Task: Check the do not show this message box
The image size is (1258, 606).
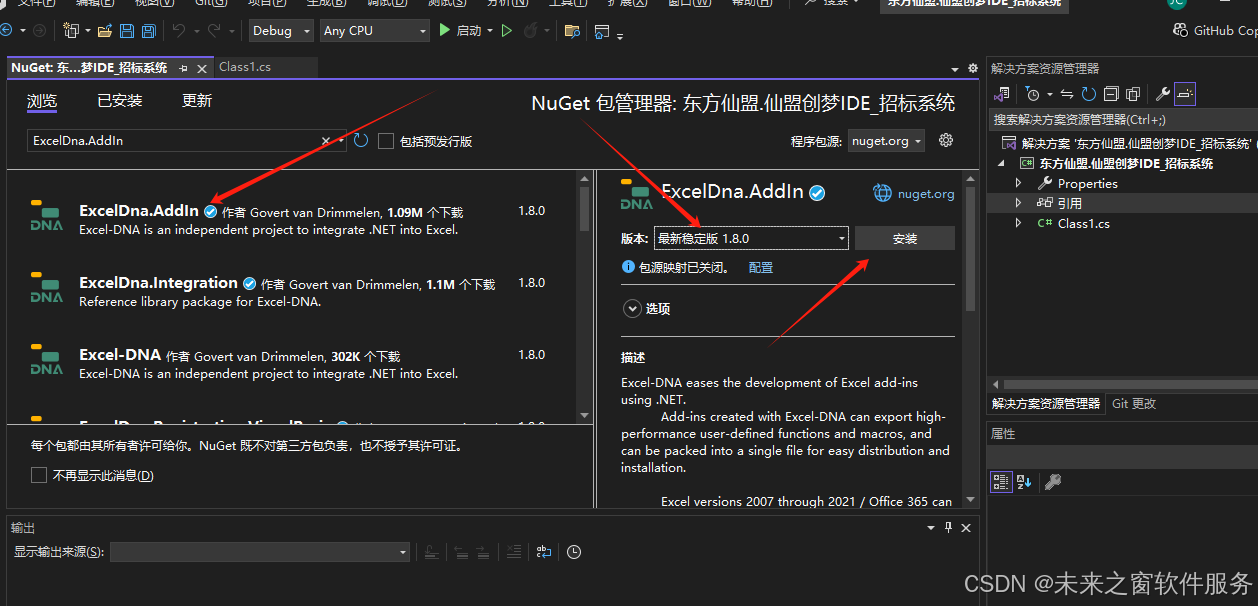Action: coord(39,475)
